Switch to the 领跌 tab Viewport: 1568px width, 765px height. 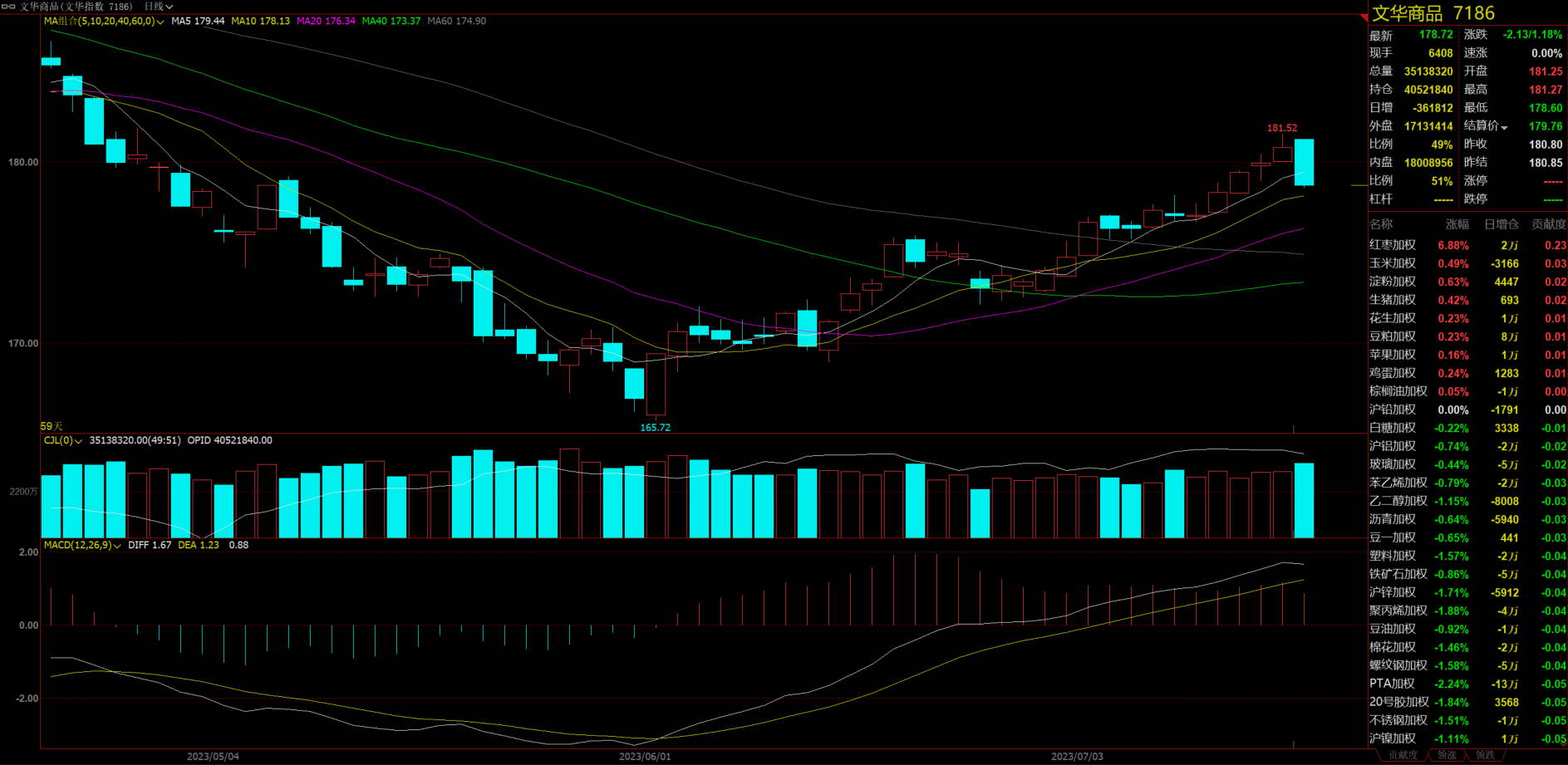(x=1485, y=755)
